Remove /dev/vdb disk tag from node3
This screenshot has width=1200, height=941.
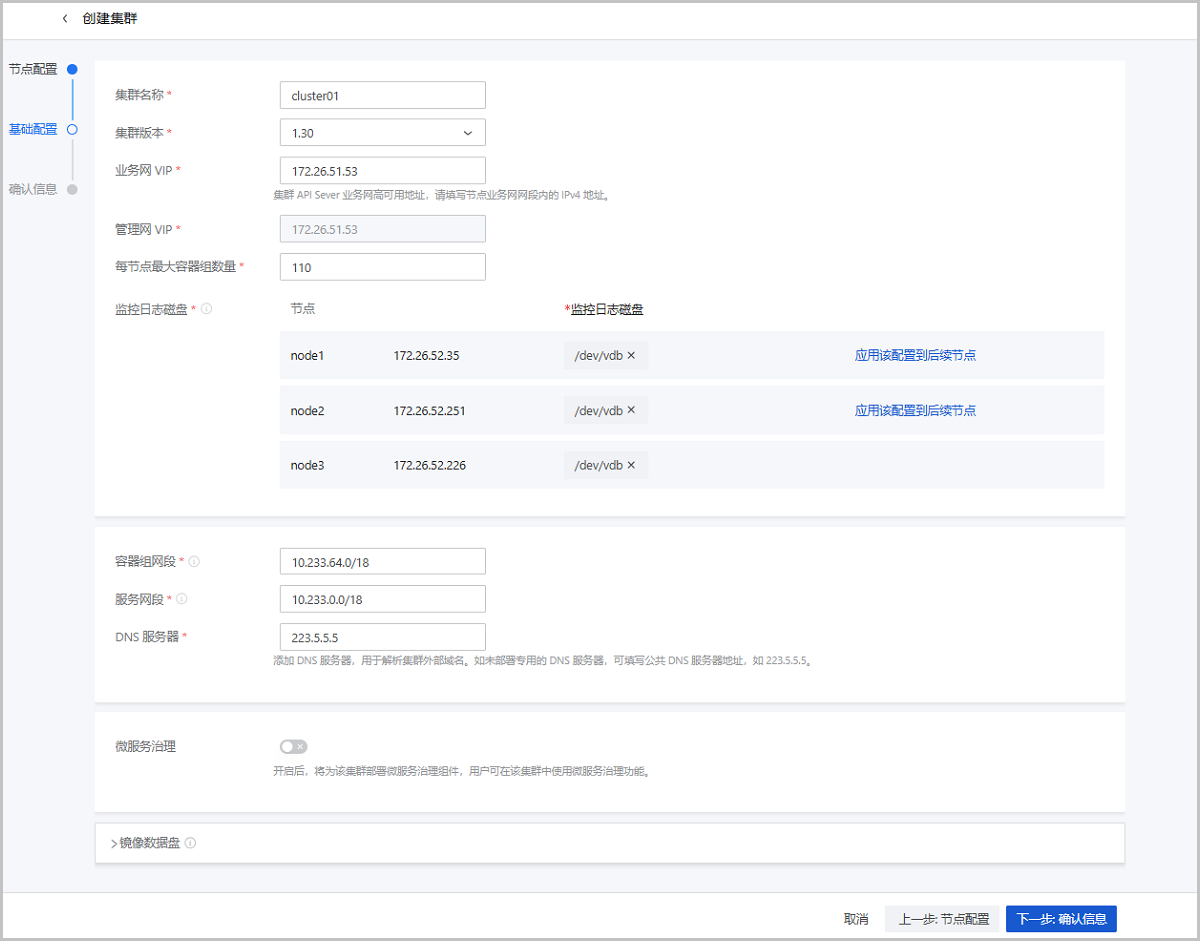coord(631,465)
